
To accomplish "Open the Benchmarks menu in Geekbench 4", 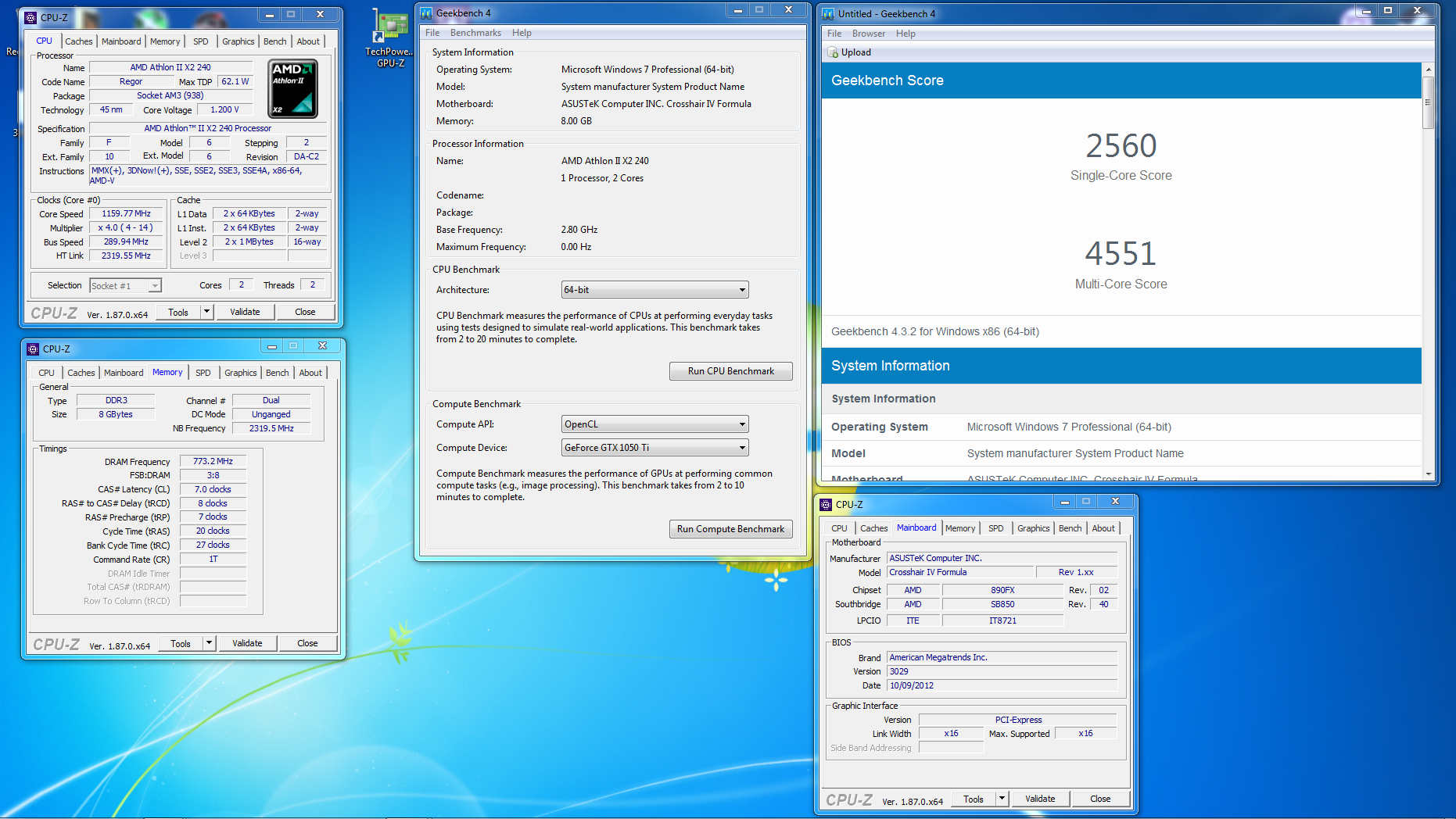I will click(475, 33).
